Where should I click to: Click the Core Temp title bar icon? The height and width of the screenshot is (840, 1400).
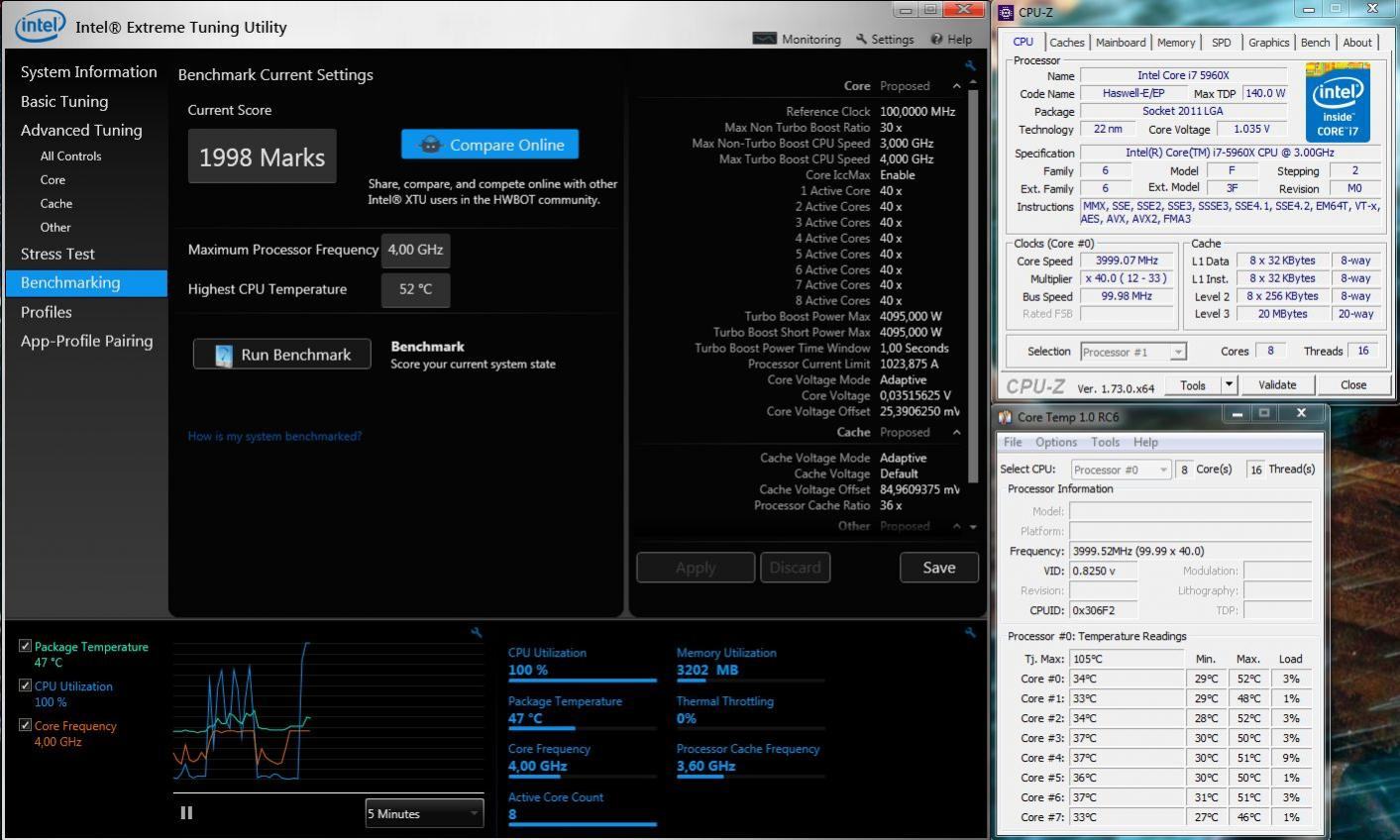tap(1006, 417)
